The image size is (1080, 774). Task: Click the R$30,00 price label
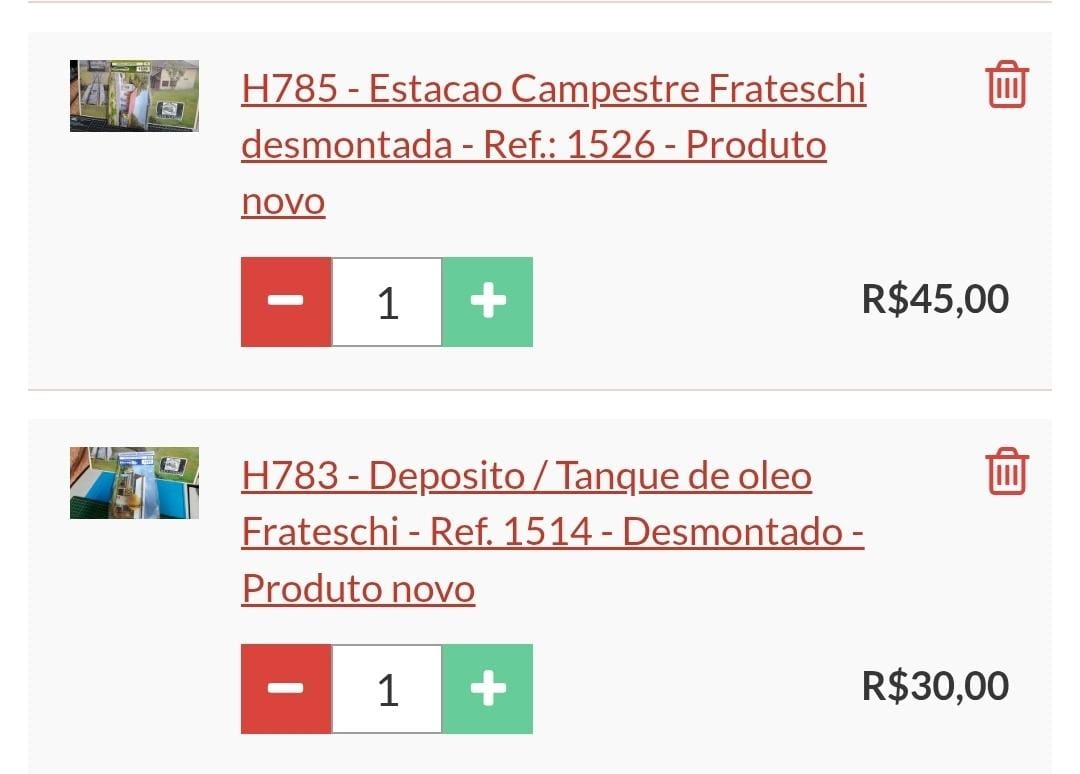935,686
